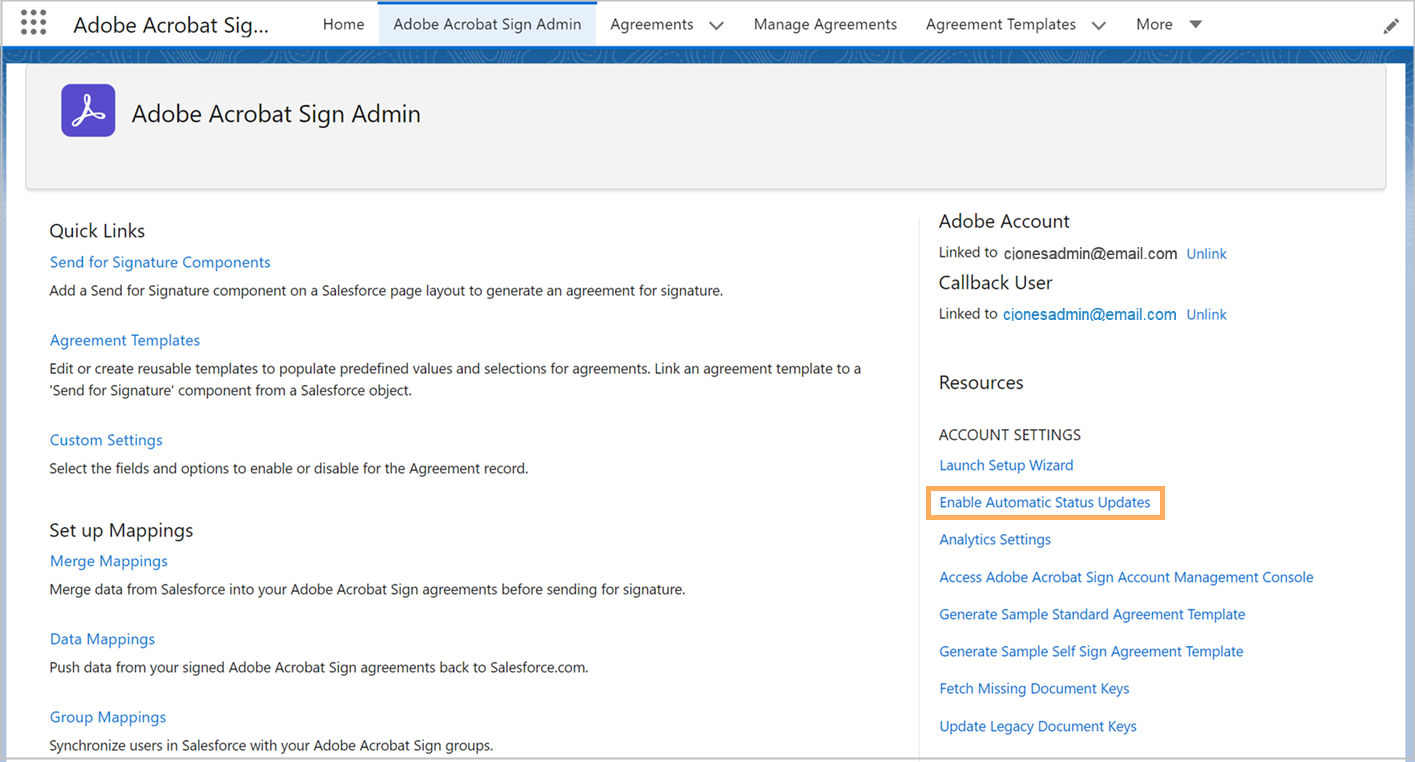Switch to the Agreements tab
Screen dimensions: 1415x762
pyautogui.click(x=652, y=24)
